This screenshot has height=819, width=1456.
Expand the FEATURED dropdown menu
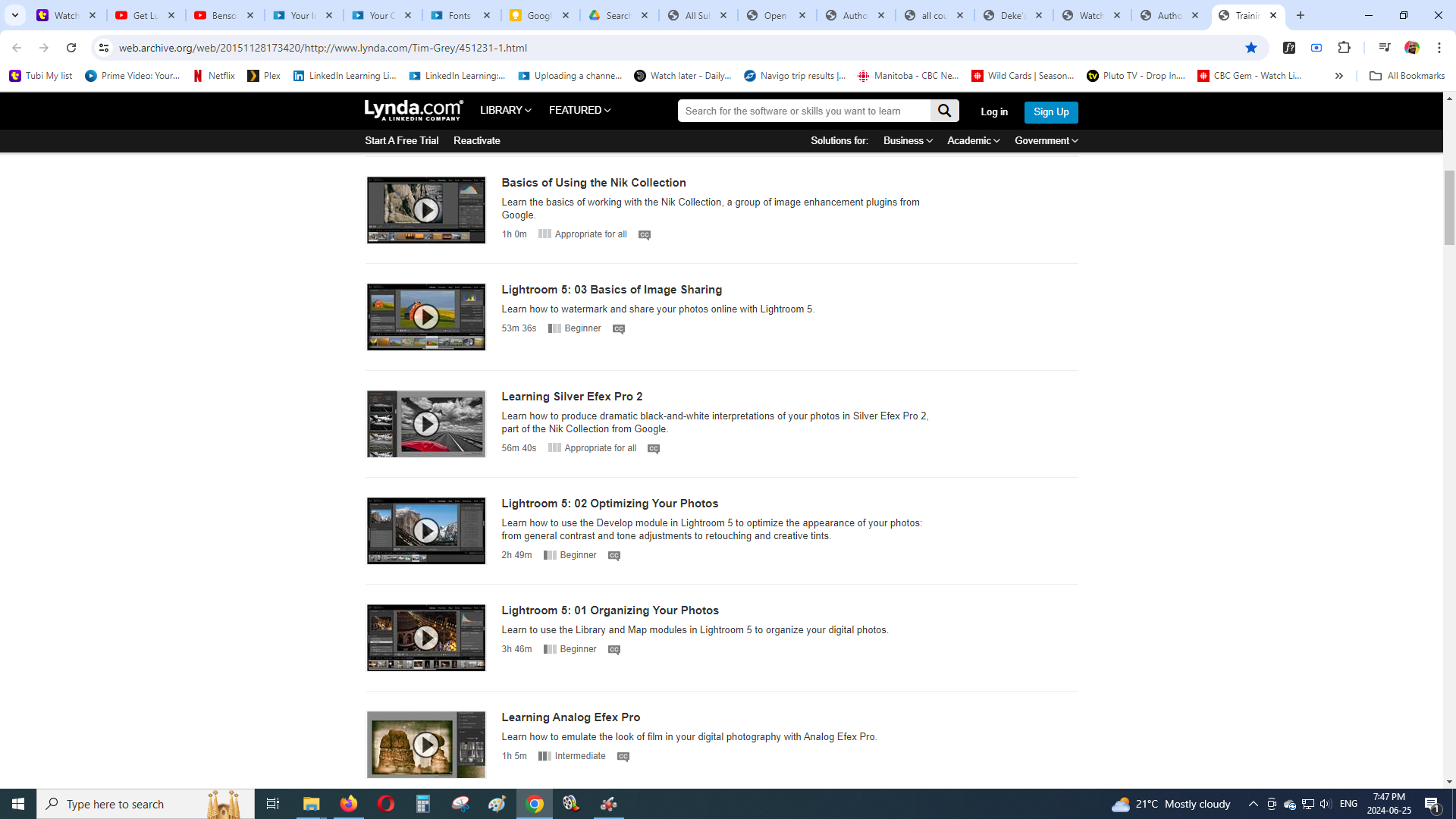pyautogui.click(x=579, y=111)
